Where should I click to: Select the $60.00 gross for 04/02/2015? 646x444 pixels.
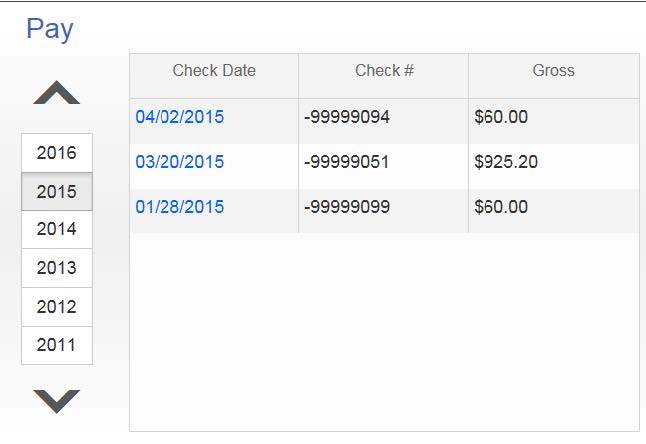(x=501, y=118)
